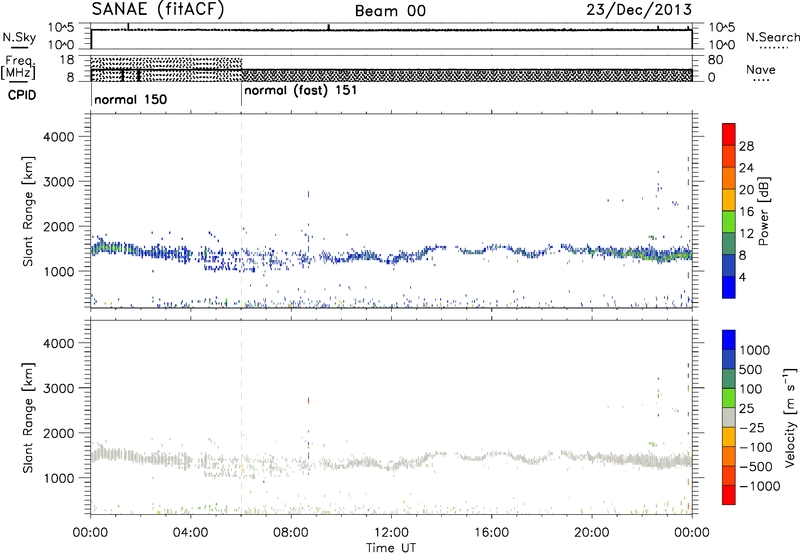
Task: Select the -1000 tick on the velocity colorbar
Action: click(760, 486)
